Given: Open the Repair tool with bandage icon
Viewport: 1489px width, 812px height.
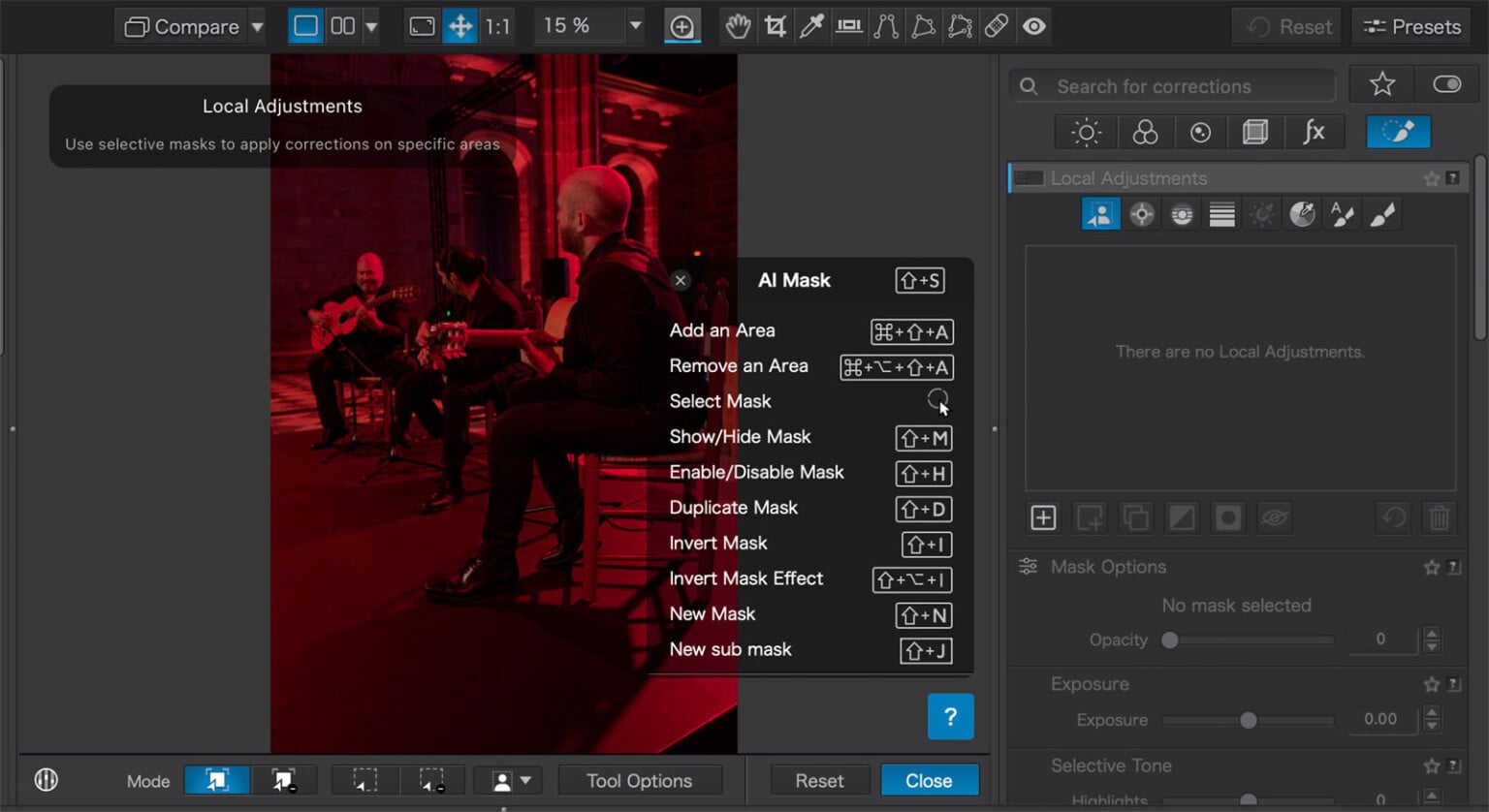Looking at the screenshot, I should 997,26.
